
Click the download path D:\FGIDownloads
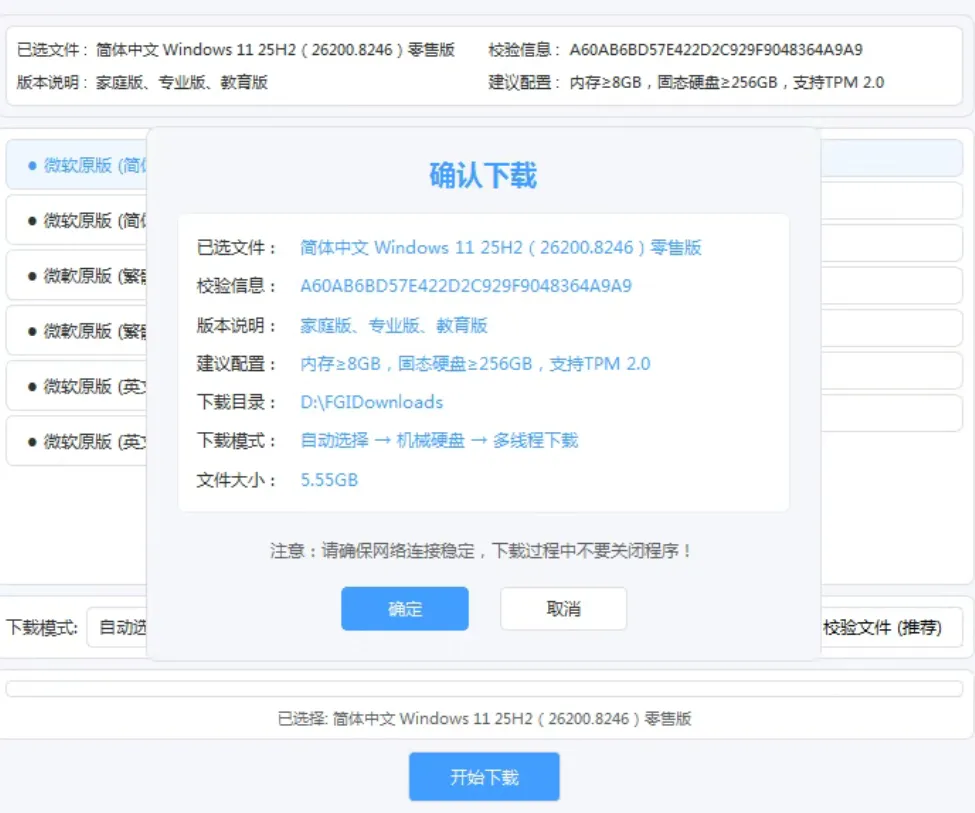tap(371, 402)
